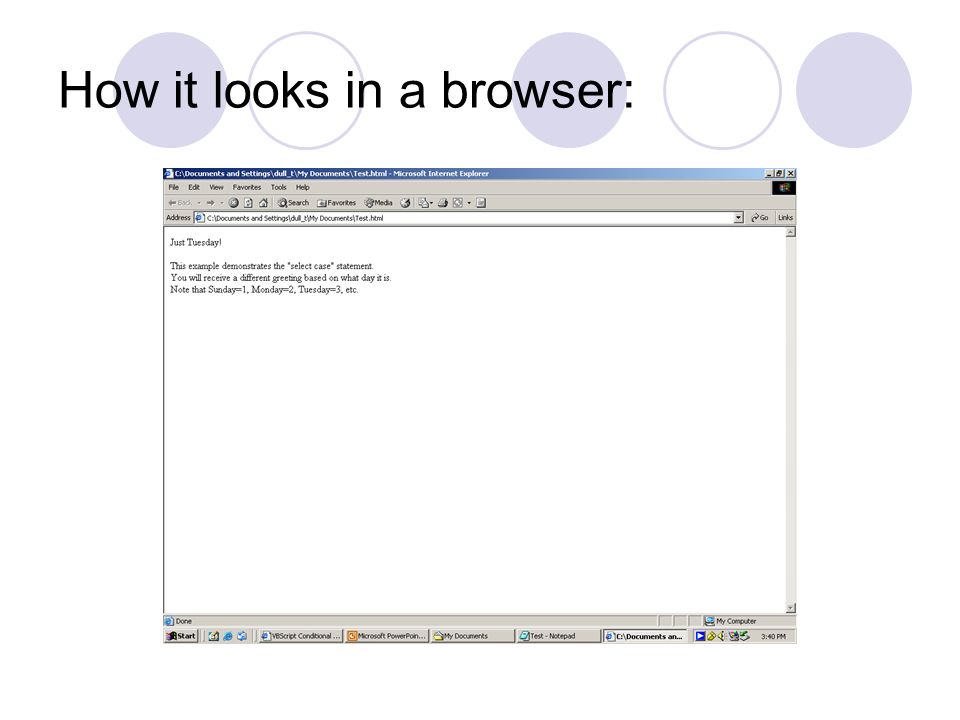The height and width of the screenshot is (720, 960).
Task: Click the Go button beside address bar
Action: 760,217
